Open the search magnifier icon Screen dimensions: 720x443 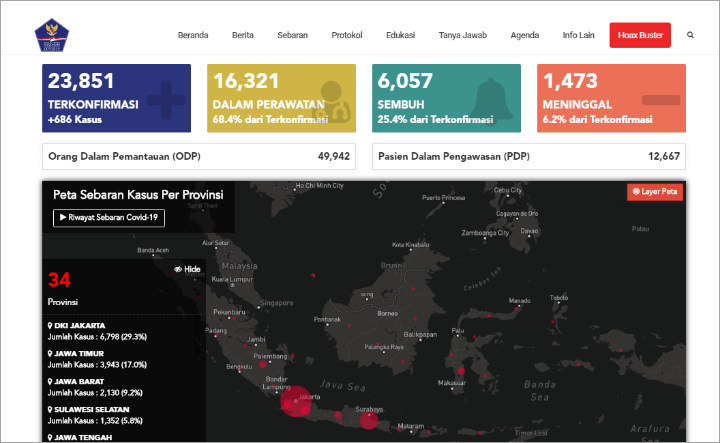click(690, 35)
